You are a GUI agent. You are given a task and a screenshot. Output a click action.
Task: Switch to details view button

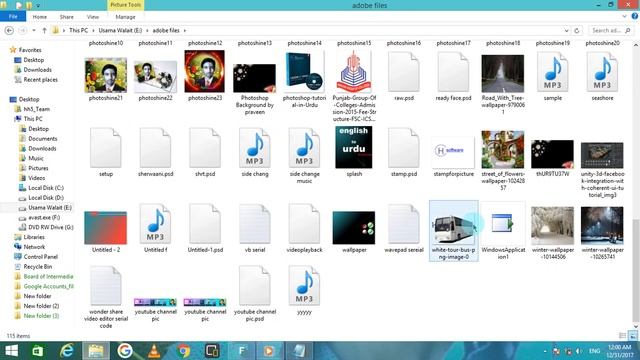622,336
